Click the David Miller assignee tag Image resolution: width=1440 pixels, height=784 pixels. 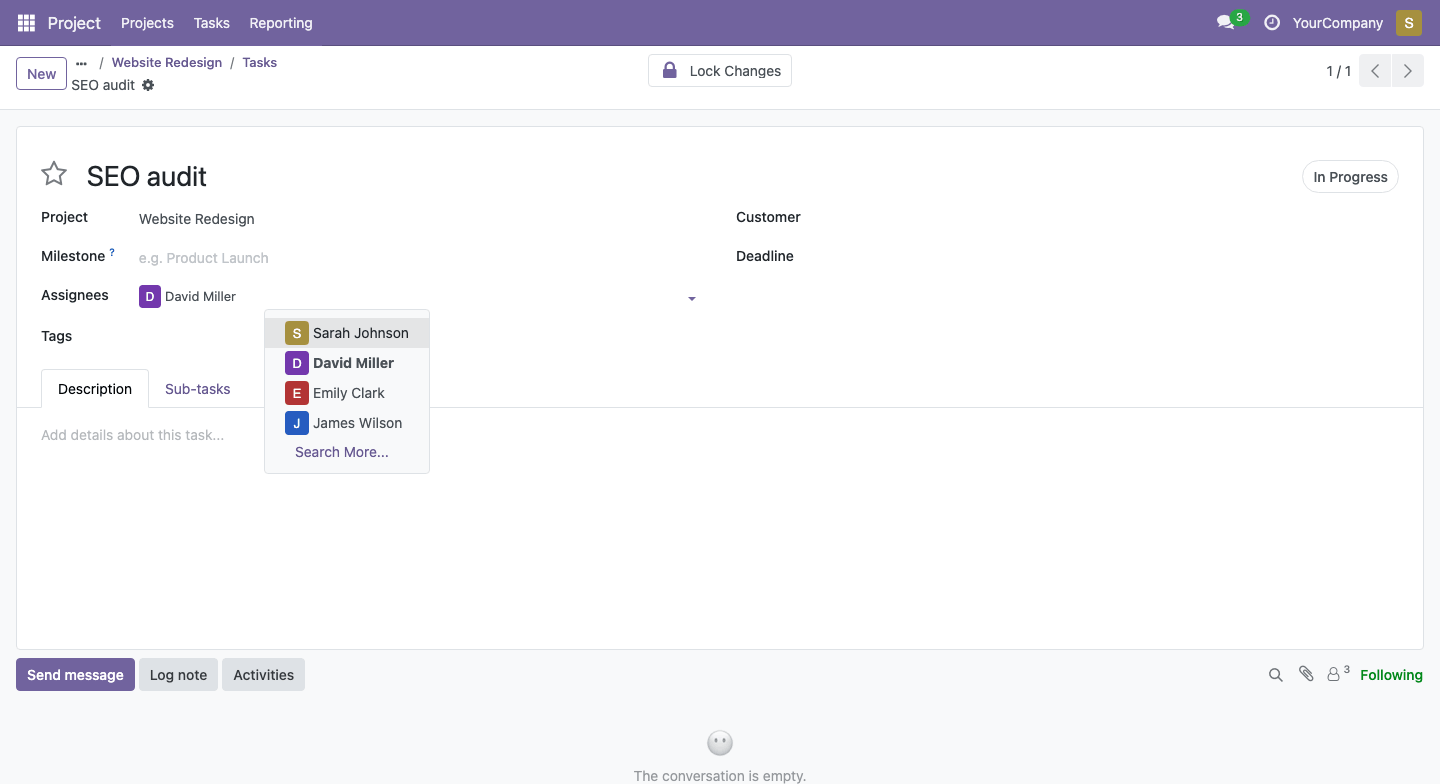(188, 297)
